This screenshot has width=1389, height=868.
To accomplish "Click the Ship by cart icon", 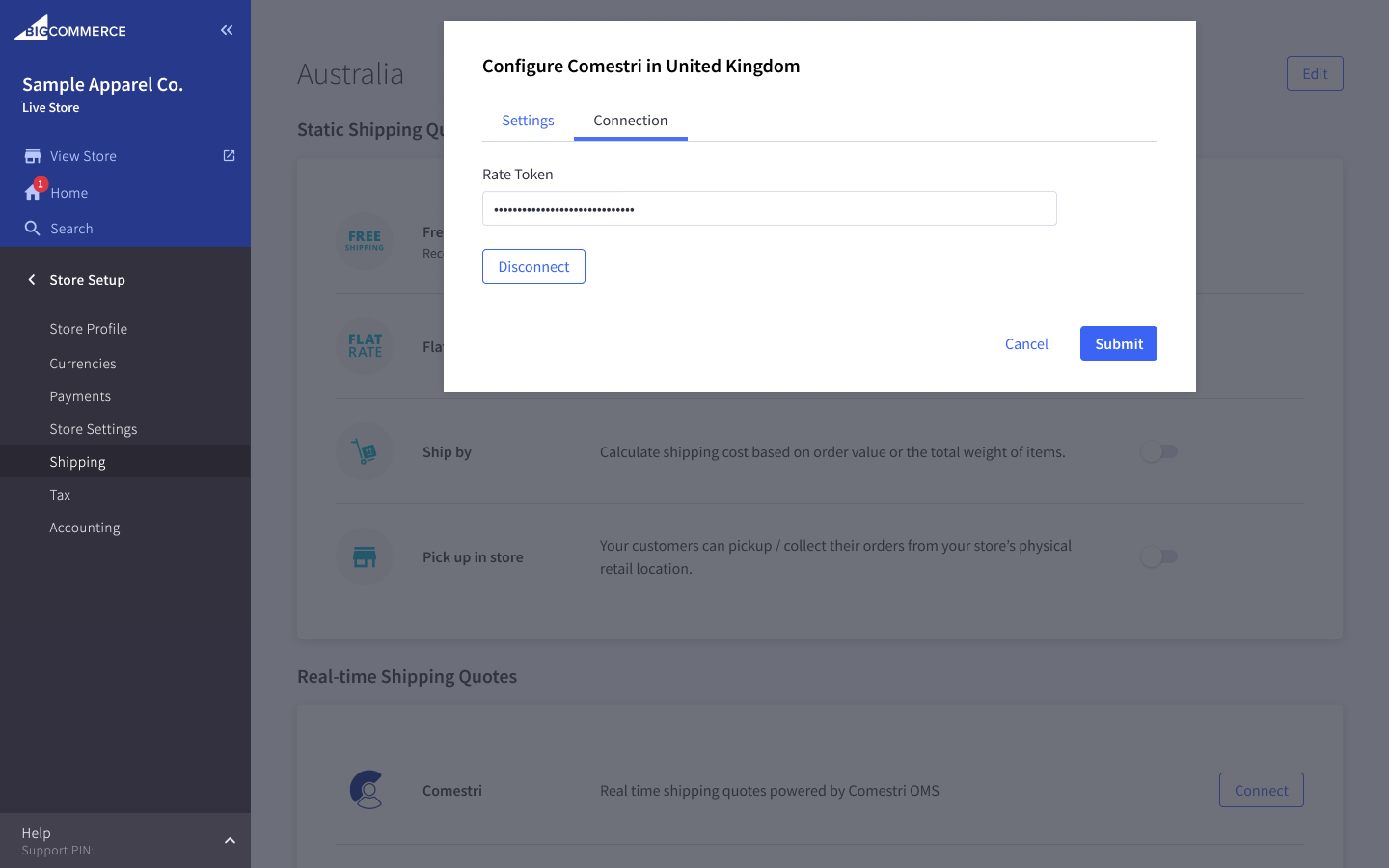I will (x=365, y=451).
